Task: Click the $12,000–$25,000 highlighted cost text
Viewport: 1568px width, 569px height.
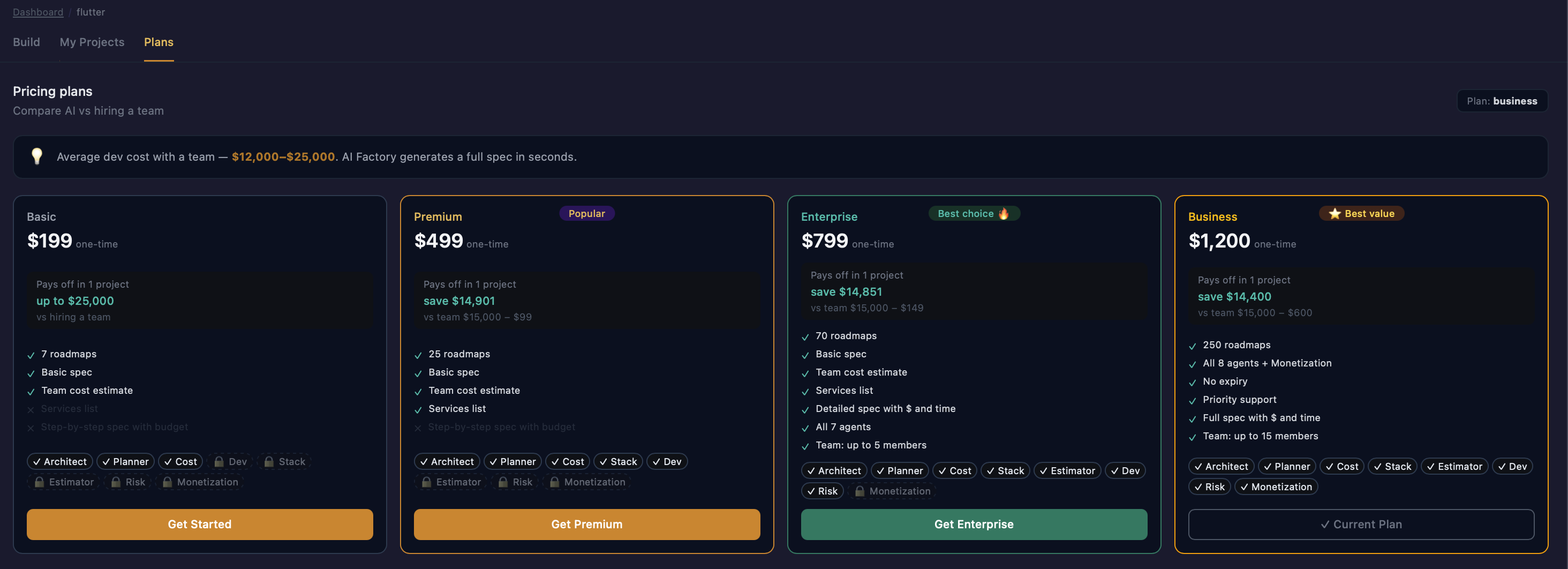Action: (283, 156)
